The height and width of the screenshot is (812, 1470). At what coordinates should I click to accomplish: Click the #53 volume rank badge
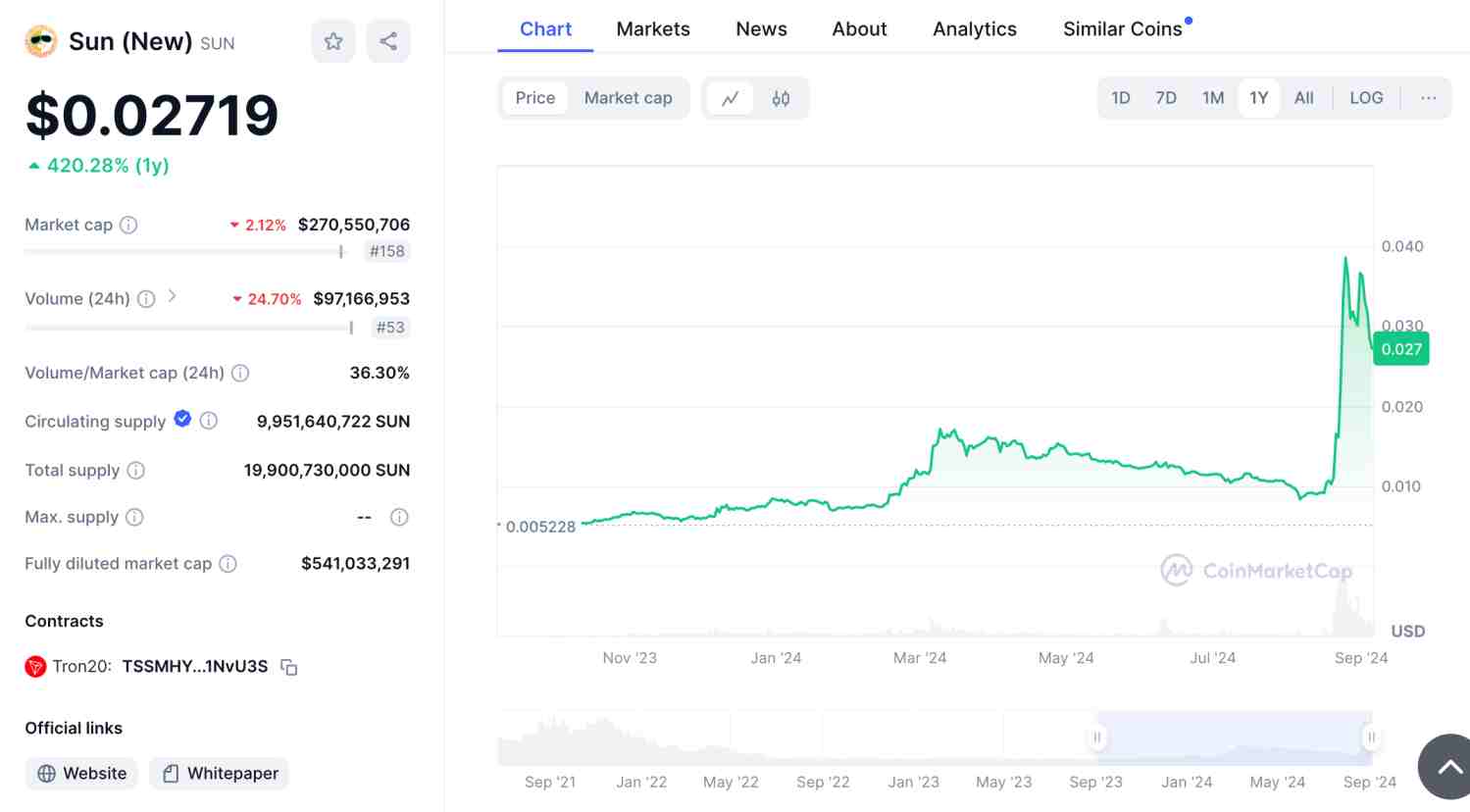tap(390, 328)
